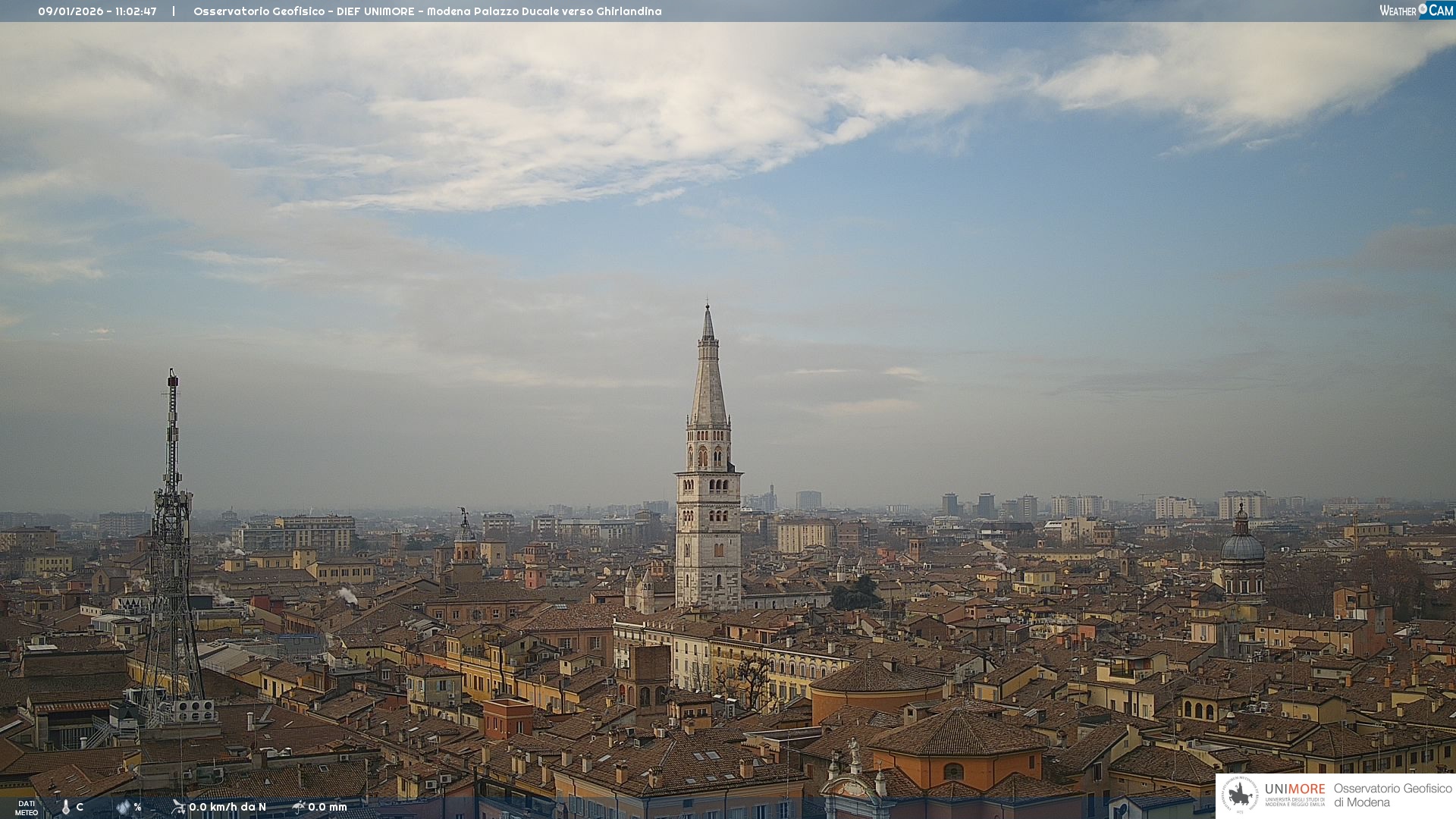Screen dimensions: 1456x819
Task: Click the humidity percent symbol
Action: [137, 807]
